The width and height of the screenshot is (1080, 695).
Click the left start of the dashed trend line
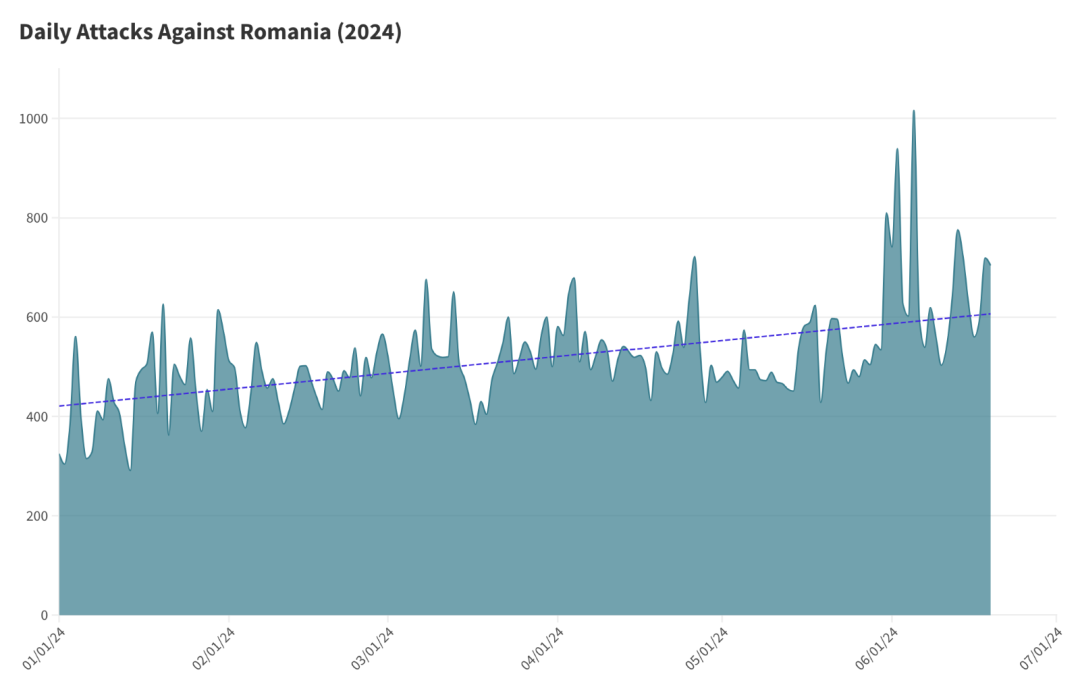click(61, 406)
